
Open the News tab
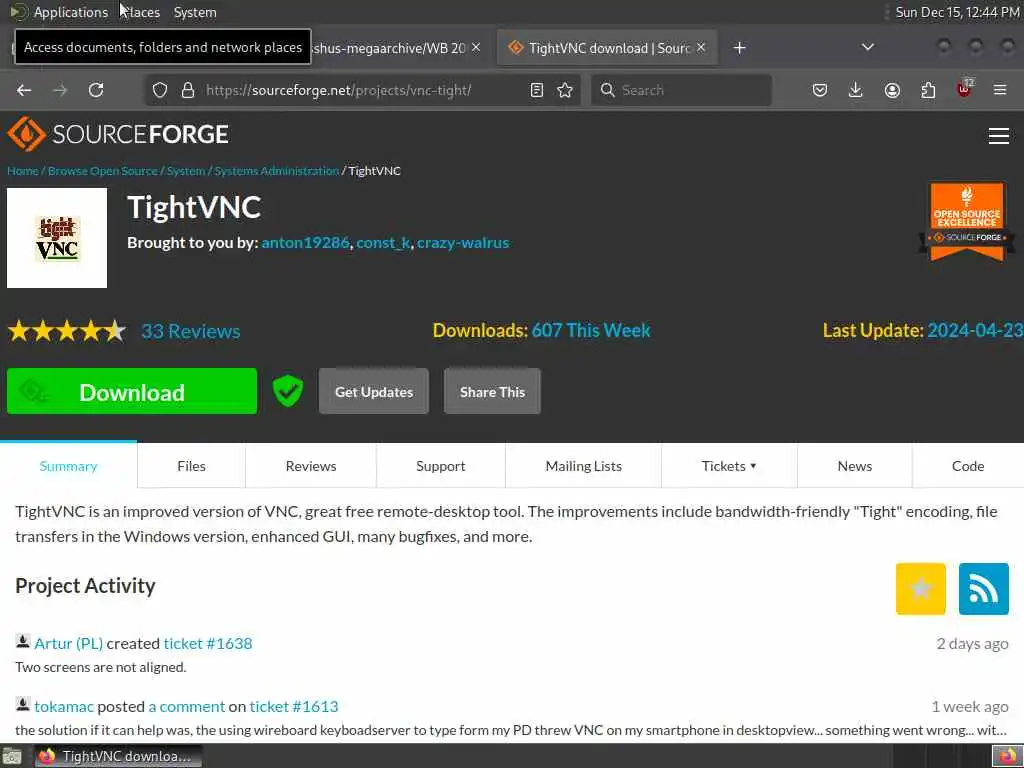pos(854,466)
